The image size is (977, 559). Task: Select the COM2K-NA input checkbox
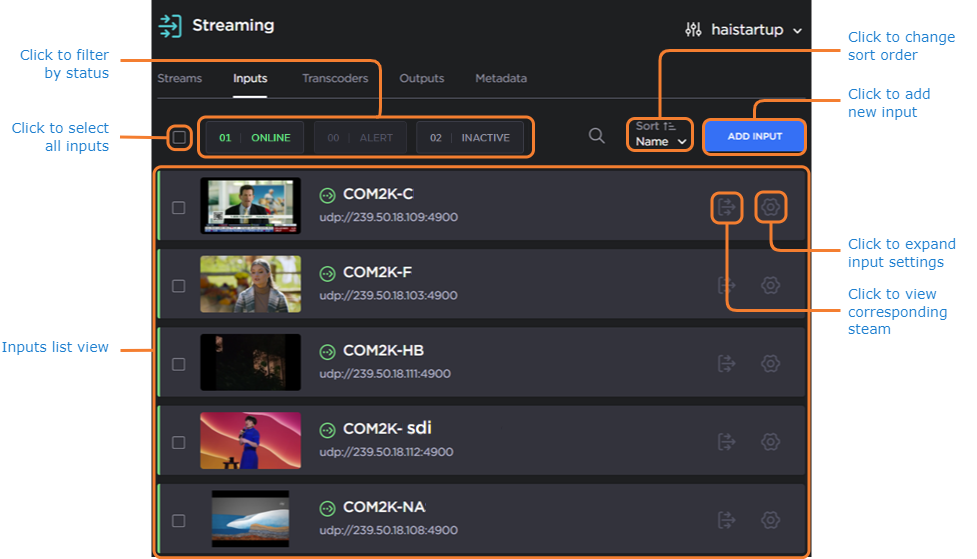[x=179, y=520]
